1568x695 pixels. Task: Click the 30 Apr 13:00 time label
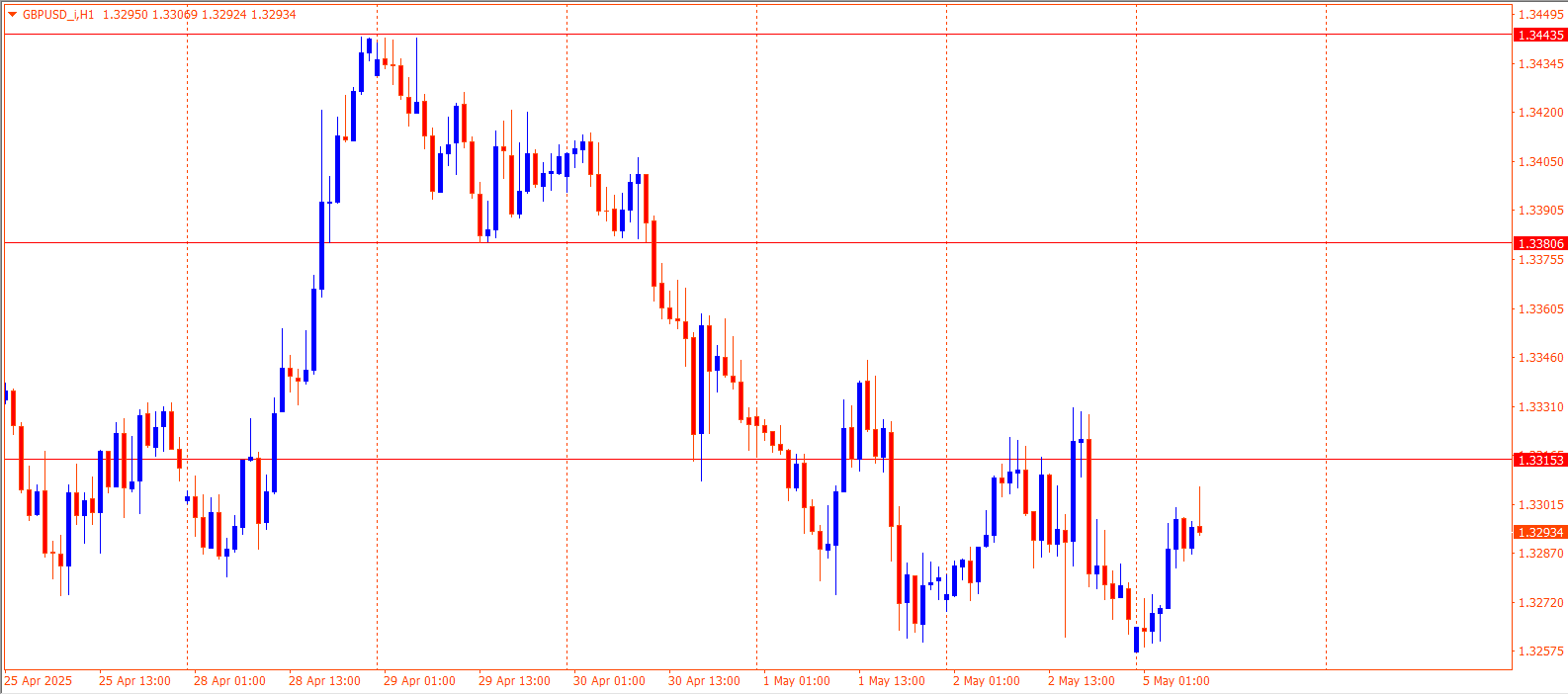pos(704,681)
